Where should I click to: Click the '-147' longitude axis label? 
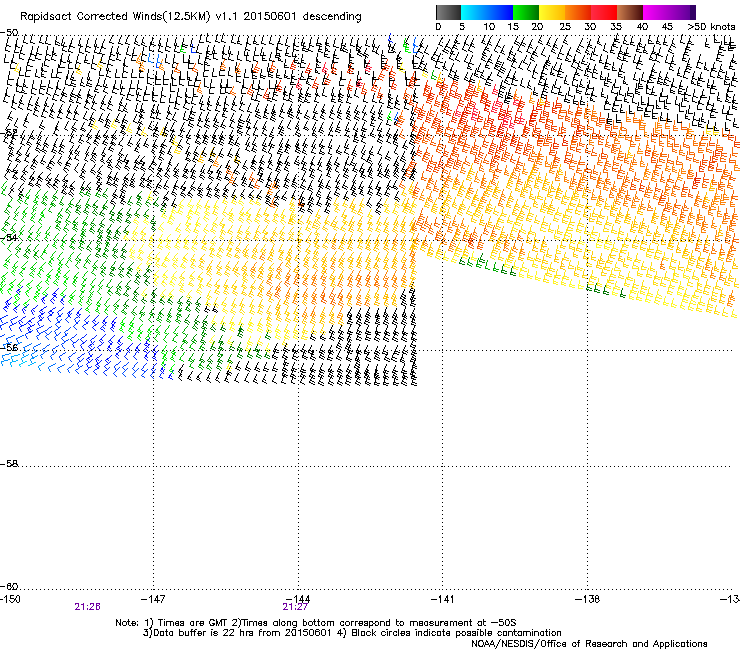pos(153,599)
